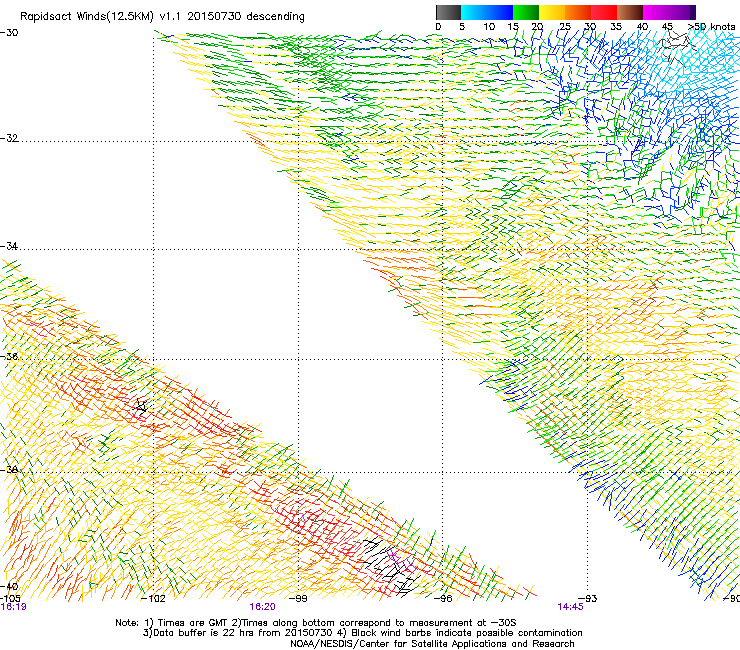The width and height of the screenshot is (740, 650).
Task: Click the yellow 20-25 knots legend swatch
Action: [552, 12]
